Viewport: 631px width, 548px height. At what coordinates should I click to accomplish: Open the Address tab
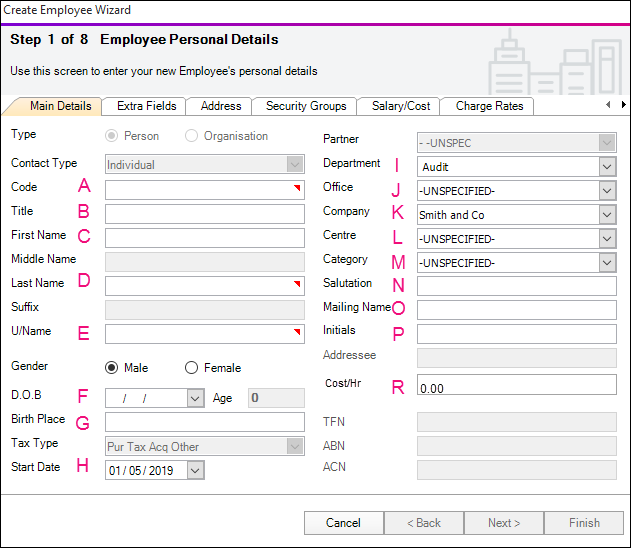pyautogui.click(x=221, y=106)
